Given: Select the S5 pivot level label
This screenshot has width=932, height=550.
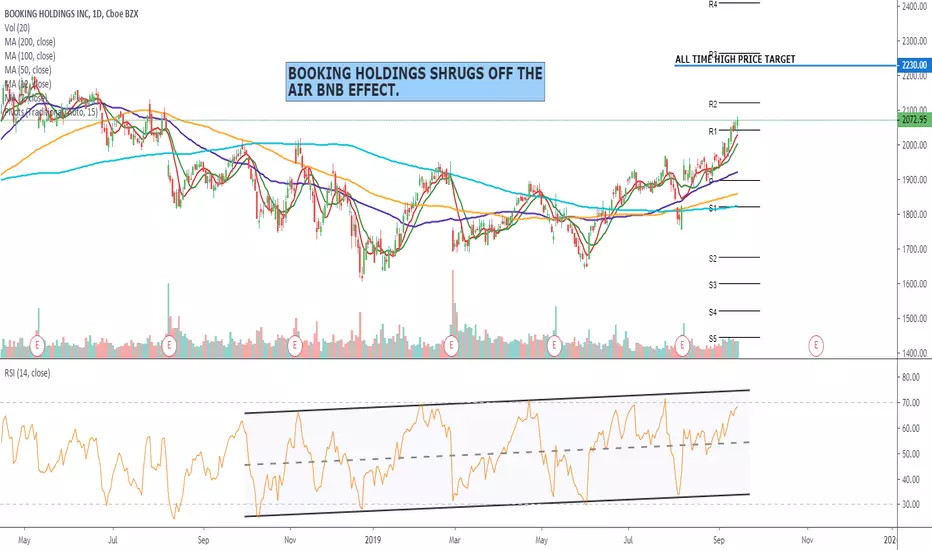Looking at the screenshot, I should point(713,339).
